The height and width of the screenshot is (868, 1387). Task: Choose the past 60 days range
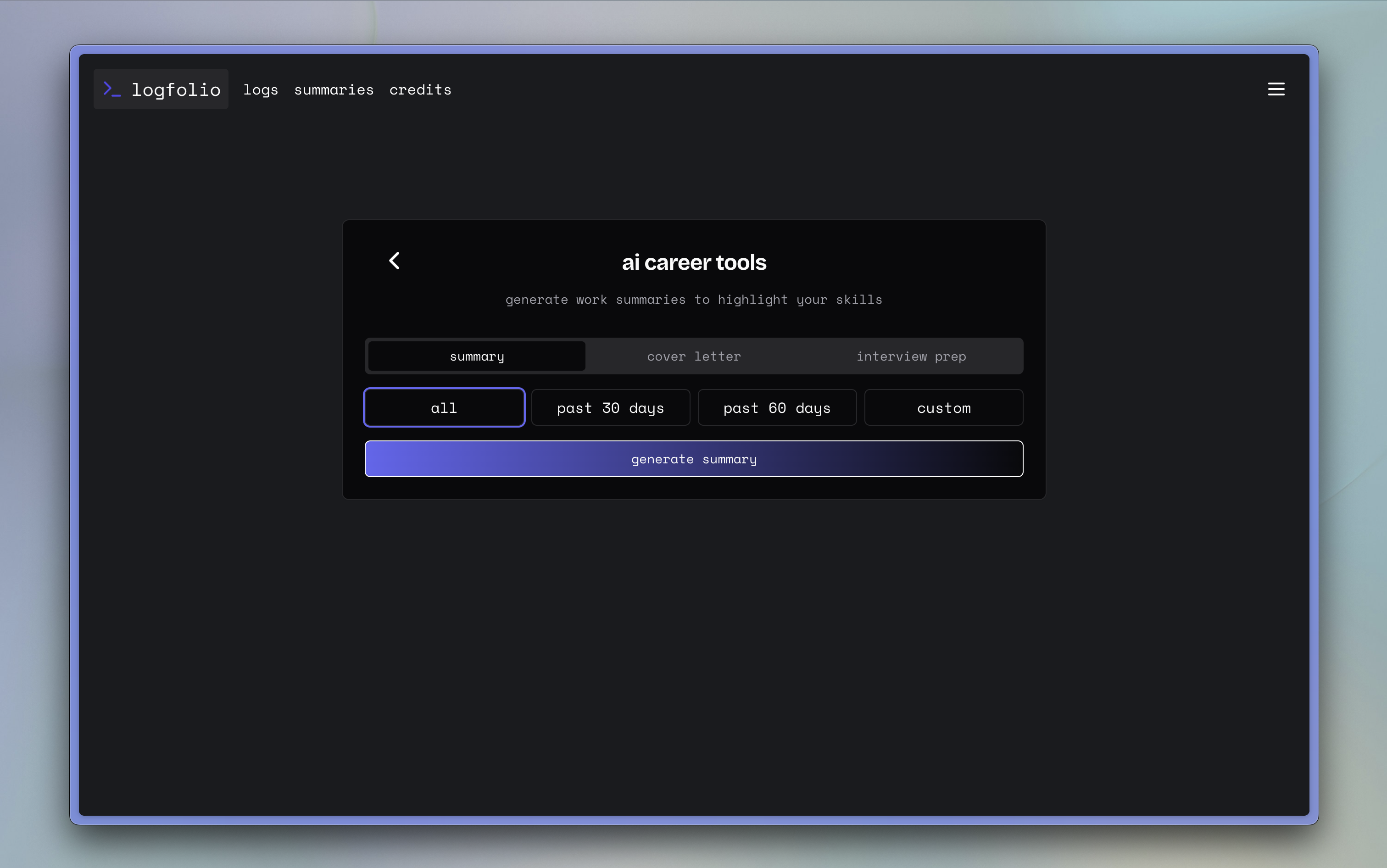tap(777, 407)
